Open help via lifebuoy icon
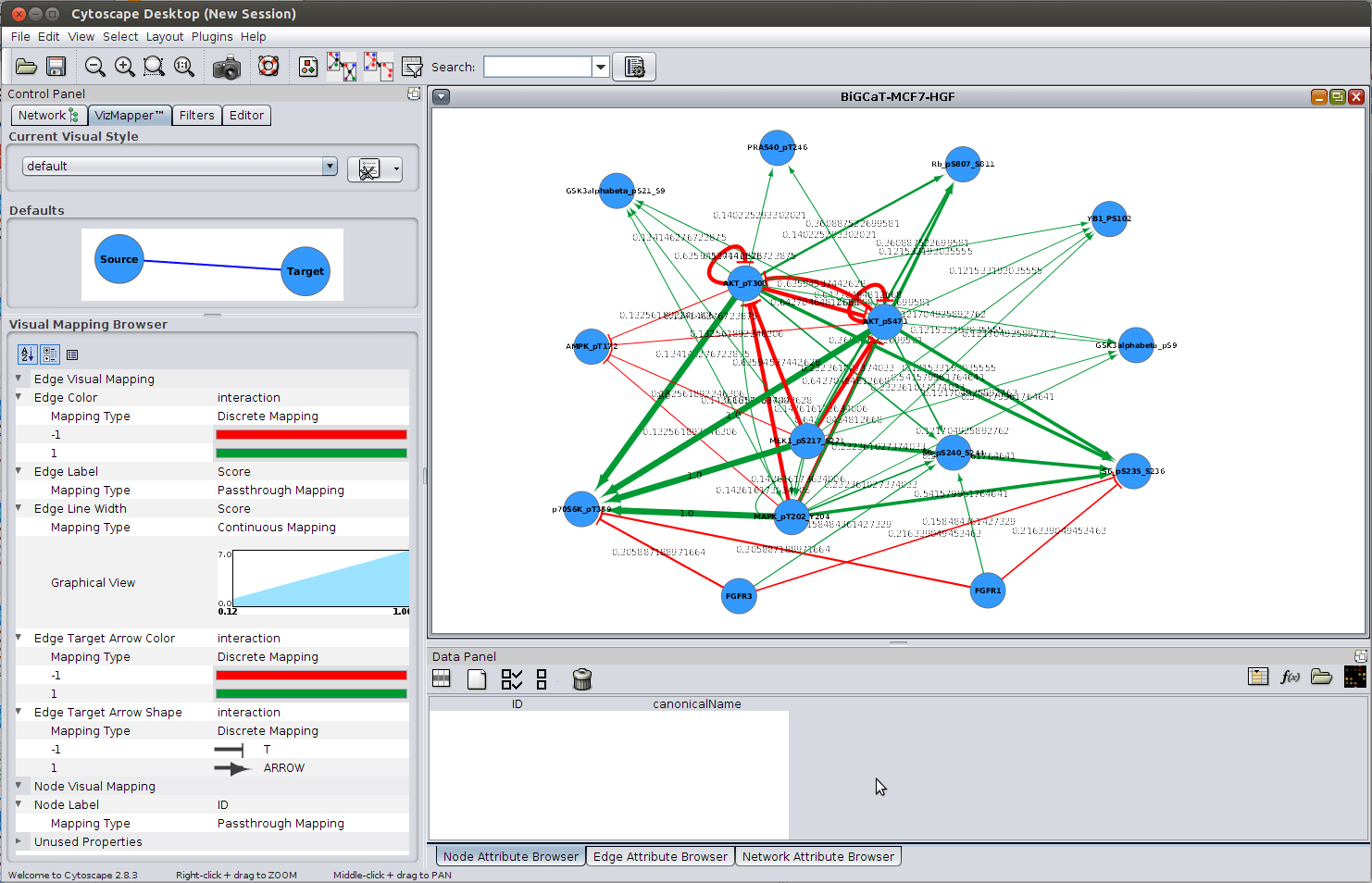 [268, 67]
